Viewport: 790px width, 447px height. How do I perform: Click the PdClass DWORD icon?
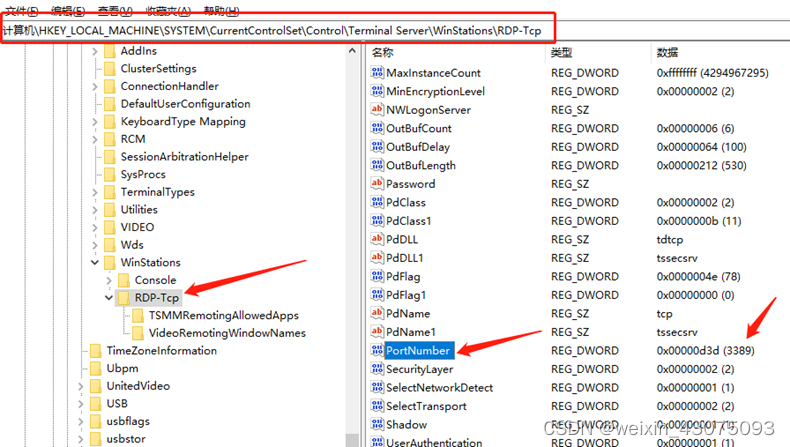(x=377, y=202)
